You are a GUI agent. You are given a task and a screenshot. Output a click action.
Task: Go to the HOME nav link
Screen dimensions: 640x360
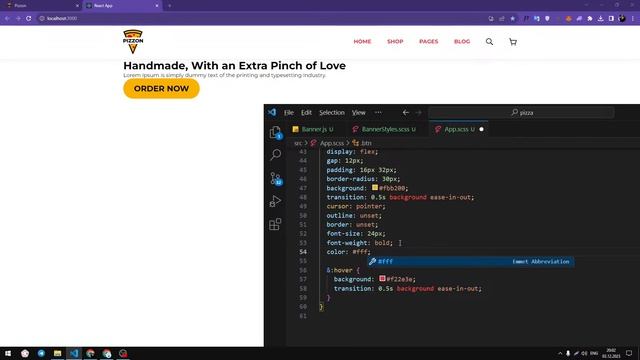(362, 42)
